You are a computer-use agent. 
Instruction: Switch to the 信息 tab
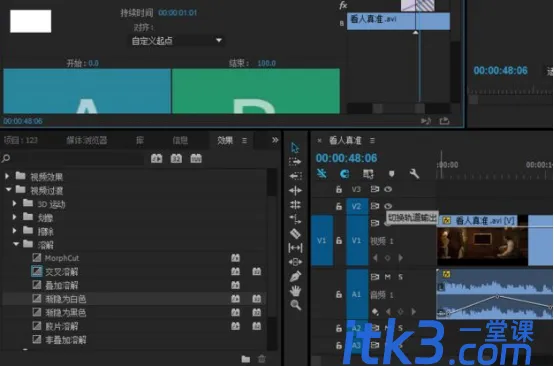coord(180,140)
